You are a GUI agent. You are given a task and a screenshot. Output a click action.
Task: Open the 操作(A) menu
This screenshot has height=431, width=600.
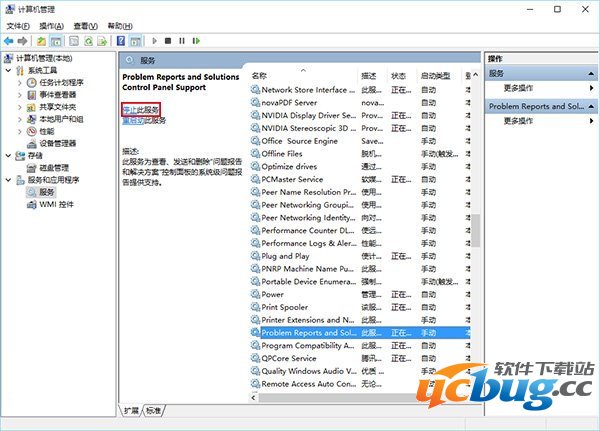coord(55,25)
